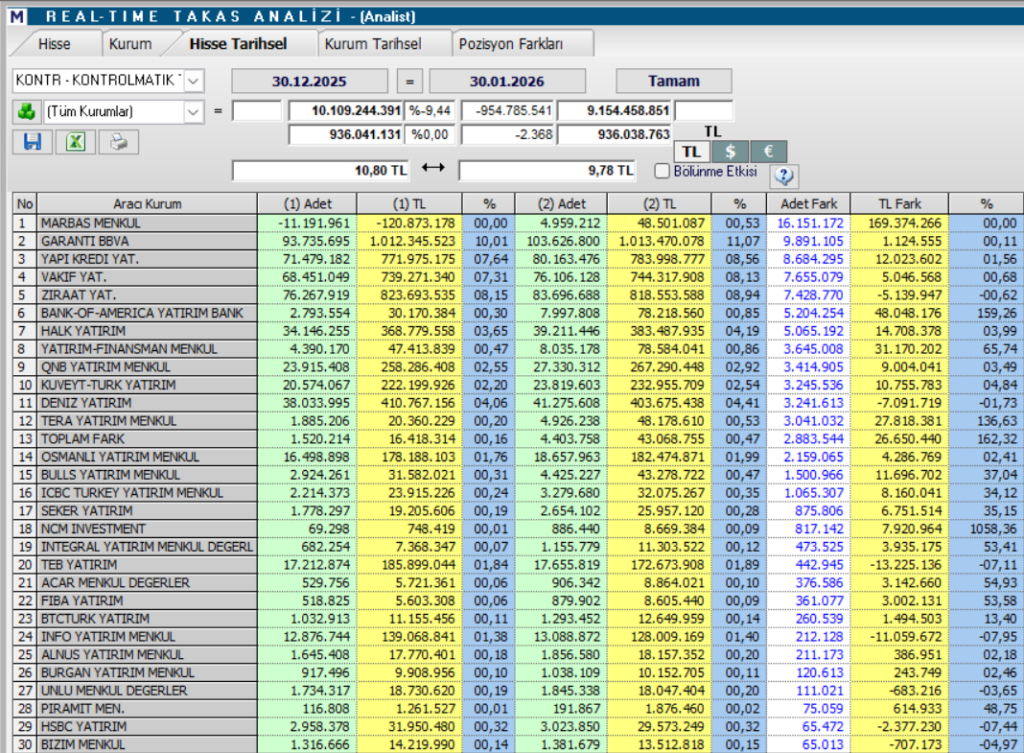Open the Kurum Tarihsel tab
The image size is (1024, 753).
point(377,43)
